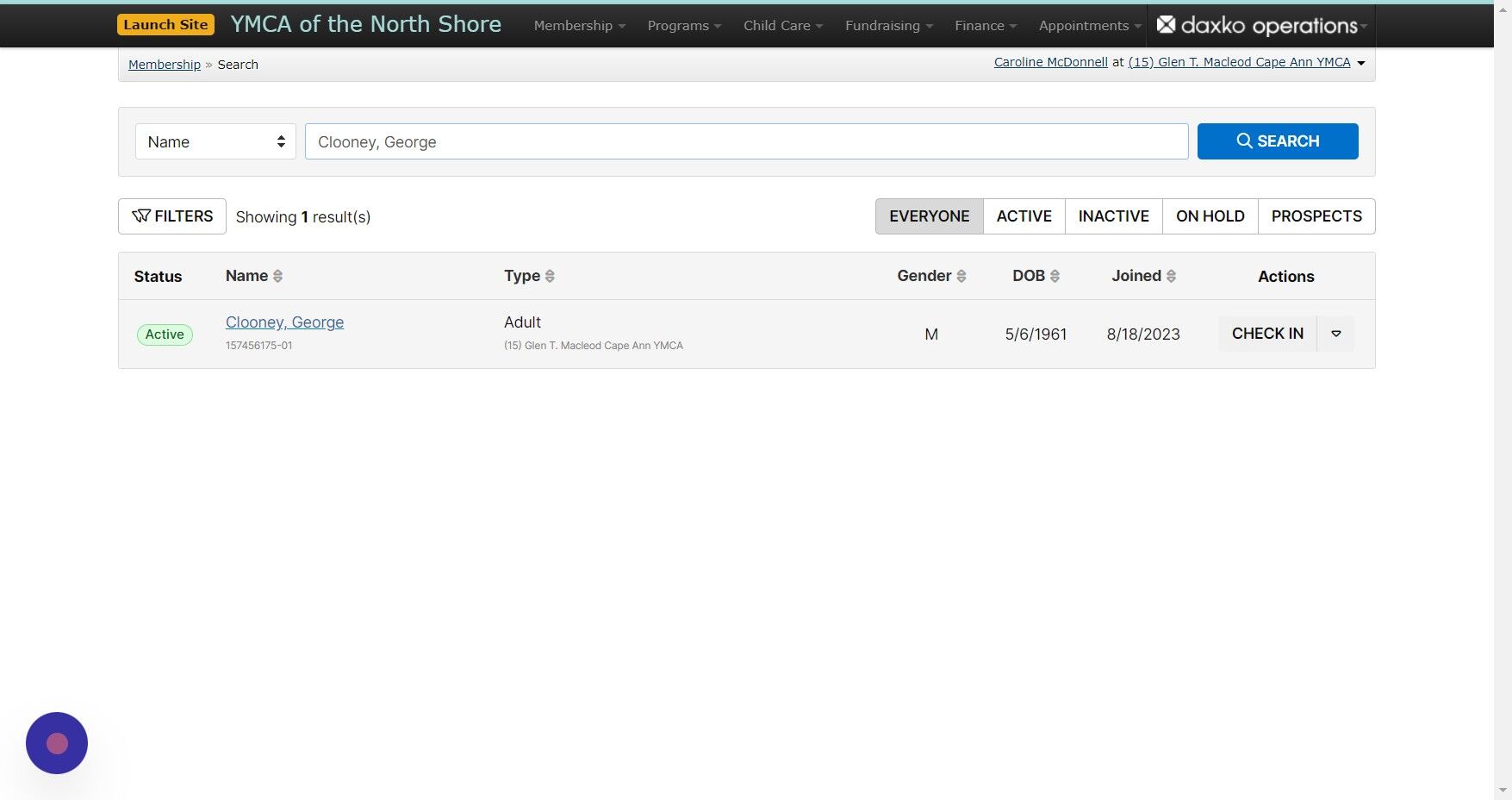Expand the CHECK IN actions caret

[x=1335, y=333]
